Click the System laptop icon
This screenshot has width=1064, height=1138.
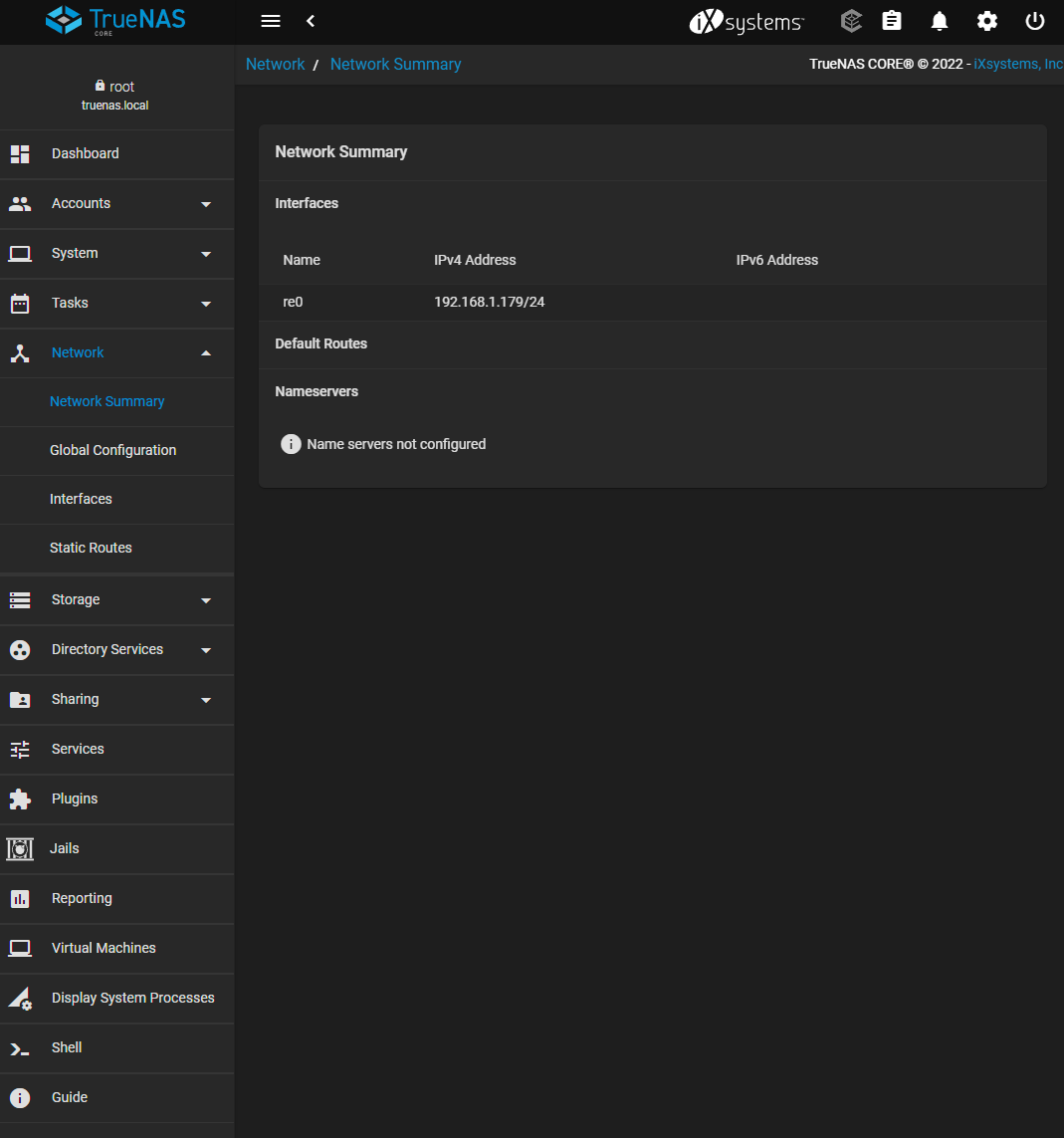pos(20,253)
